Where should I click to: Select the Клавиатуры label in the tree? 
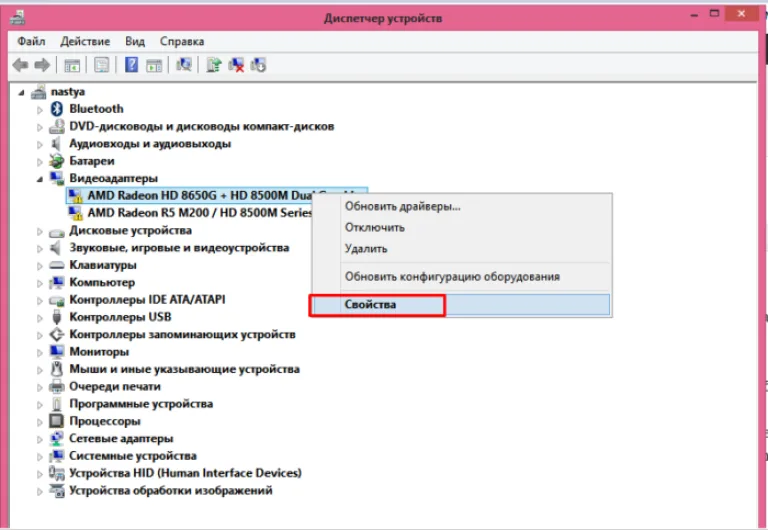[103, 265]
